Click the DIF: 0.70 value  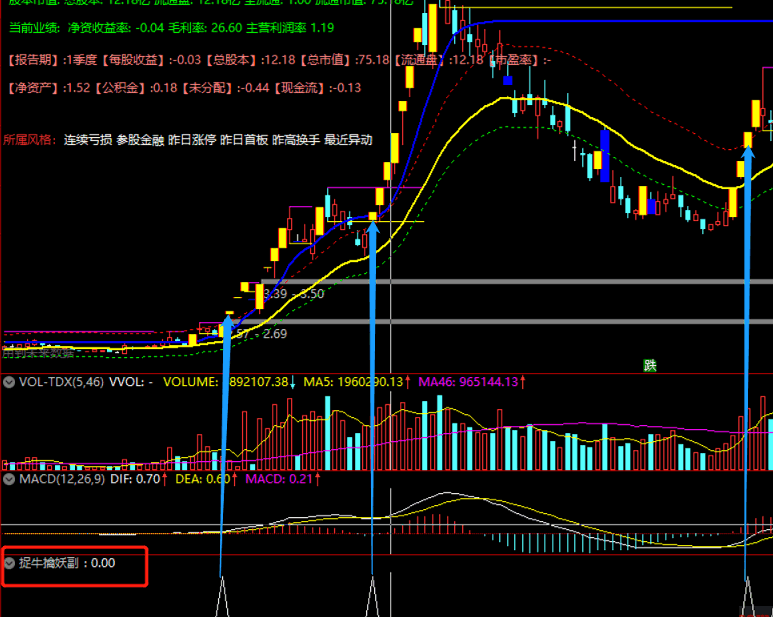[135, 479]
